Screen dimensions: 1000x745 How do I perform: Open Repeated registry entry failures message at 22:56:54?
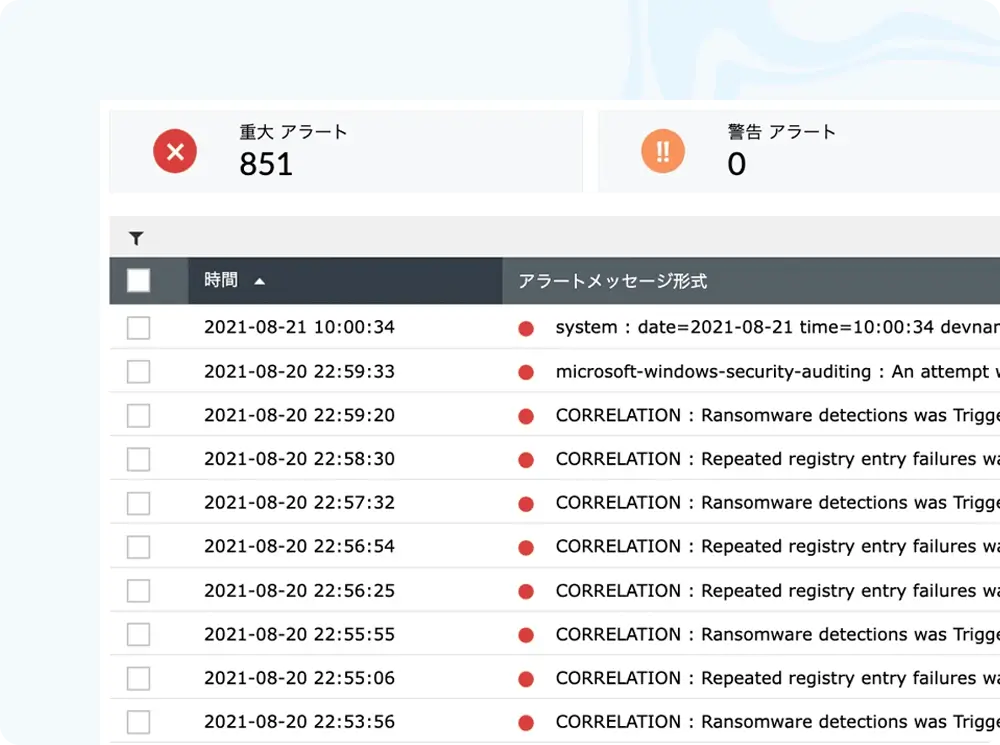[777, 547]
